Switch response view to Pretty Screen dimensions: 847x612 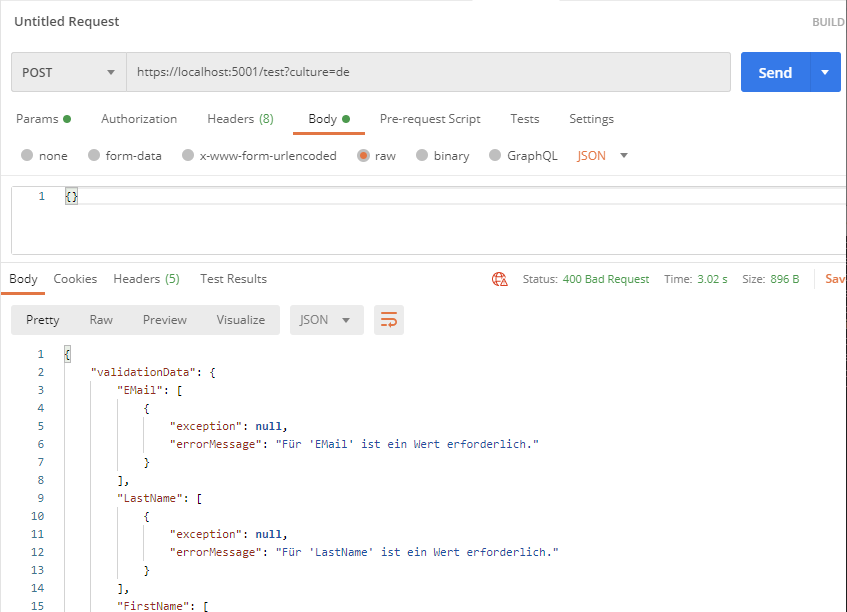tap(43, 320)
